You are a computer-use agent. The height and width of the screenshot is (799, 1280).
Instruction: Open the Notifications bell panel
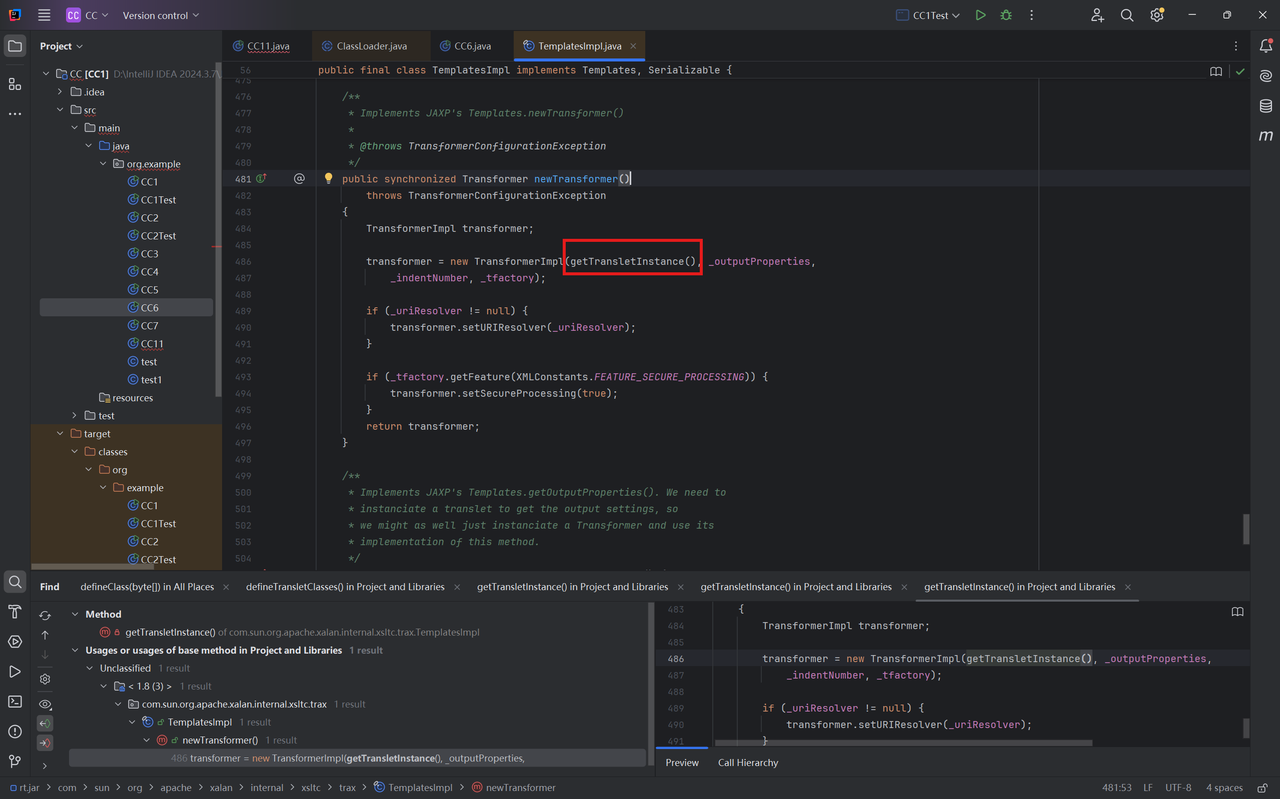(x=1265, y=46)
